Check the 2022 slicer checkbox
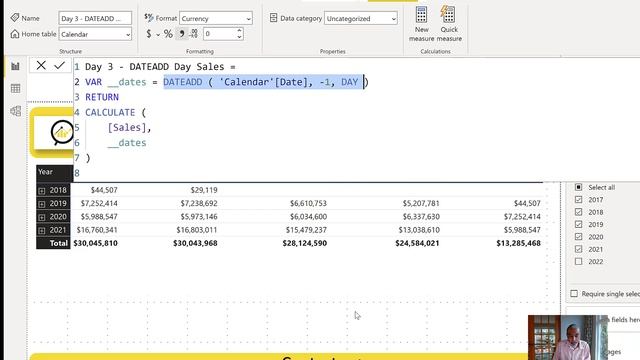The width and height of the screenshot is (640, 360). [x=578, y=261]
